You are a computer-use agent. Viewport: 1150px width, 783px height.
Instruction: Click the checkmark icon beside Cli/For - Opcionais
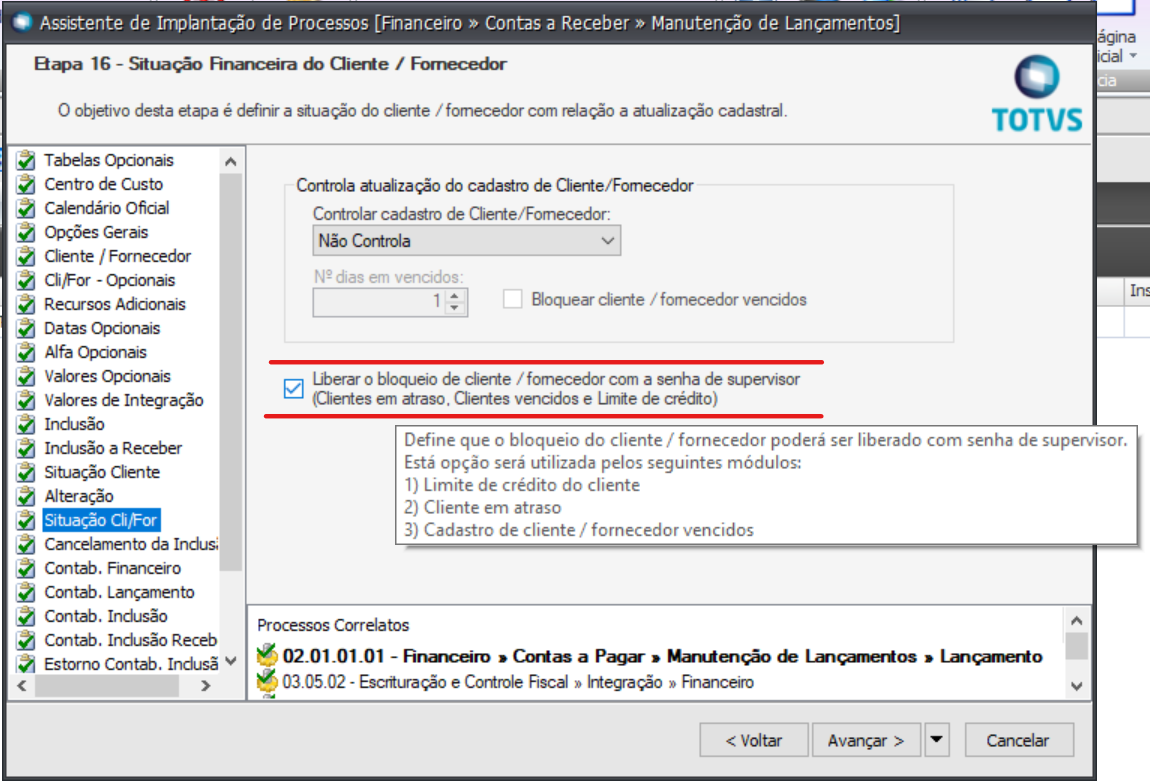pyautogui.click(x=26, y=280)
